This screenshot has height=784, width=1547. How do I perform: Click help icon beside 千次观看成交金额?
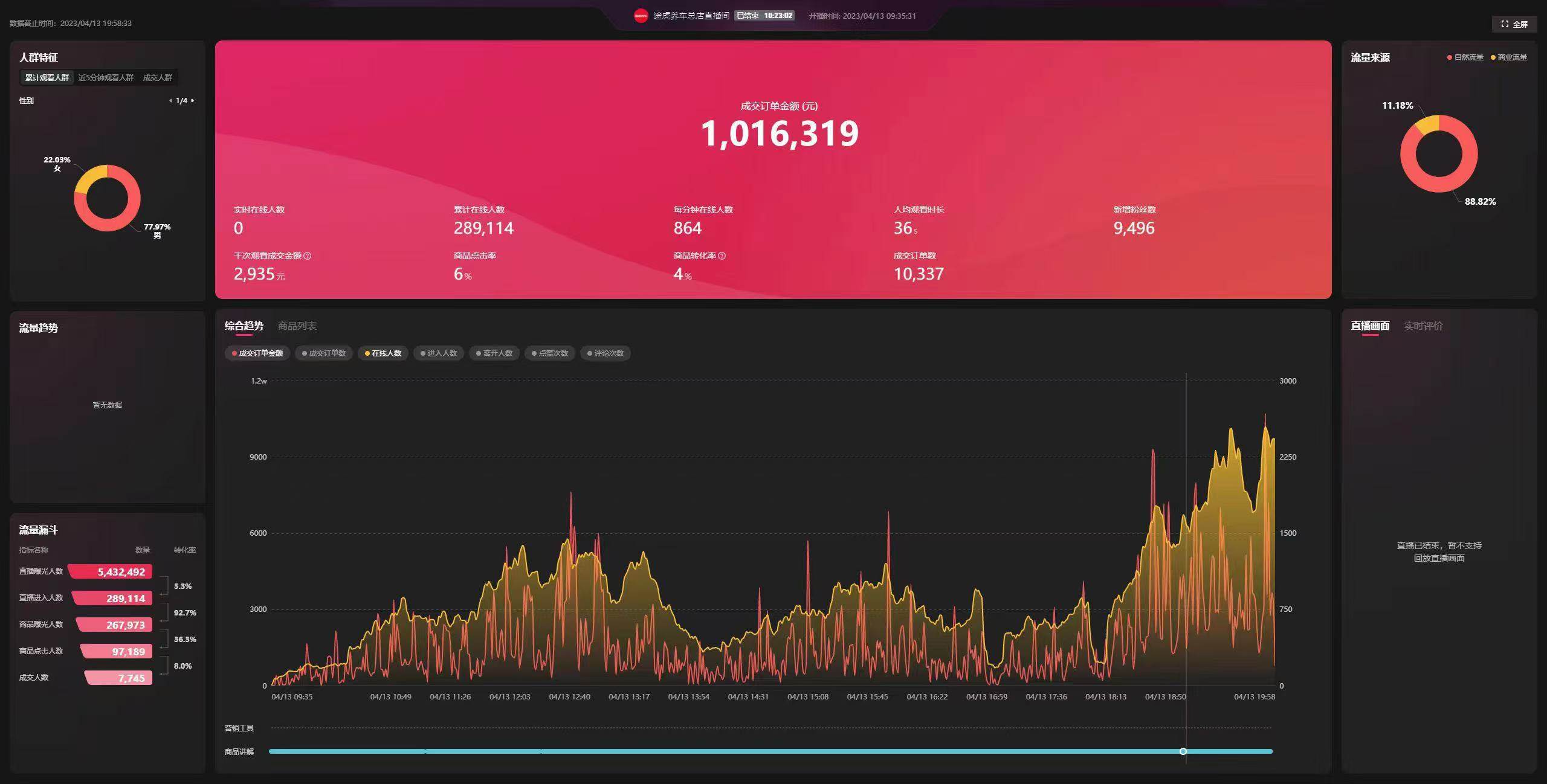point(307,255)
